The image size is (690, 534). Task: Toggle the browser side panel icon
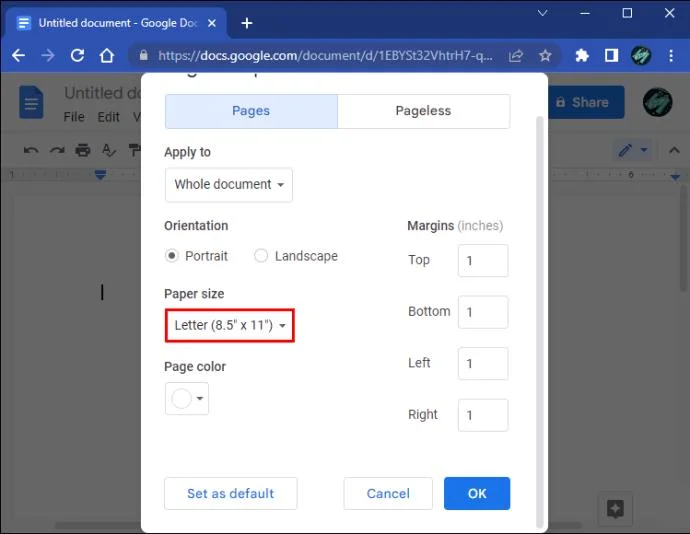(611, 55)
